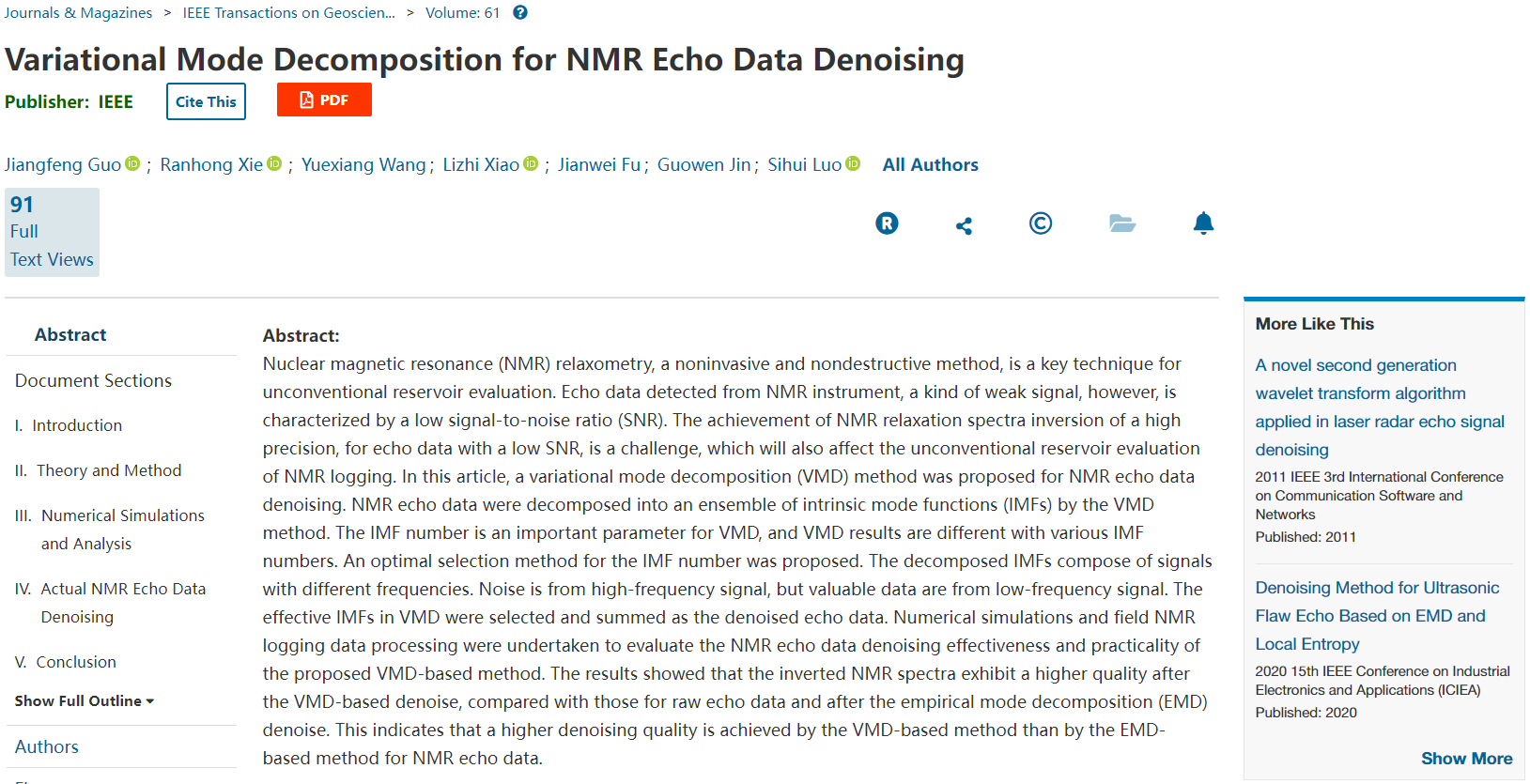This screenshot has height=784, width=1530.
Task: Open Journals & Magazines breadcrumb
Action: click(78, 12)
